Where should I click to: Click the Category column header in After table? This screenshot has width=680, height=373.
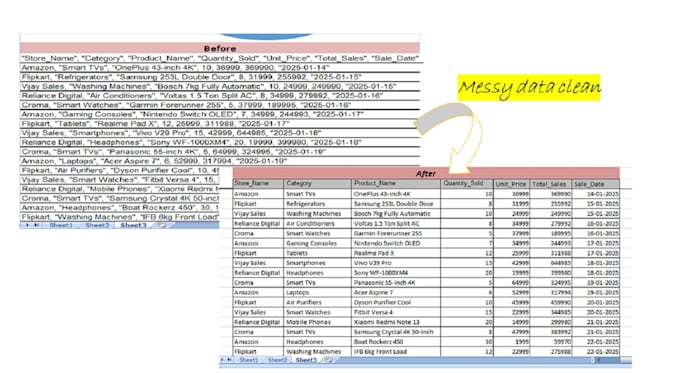click(x=317, y=183)
